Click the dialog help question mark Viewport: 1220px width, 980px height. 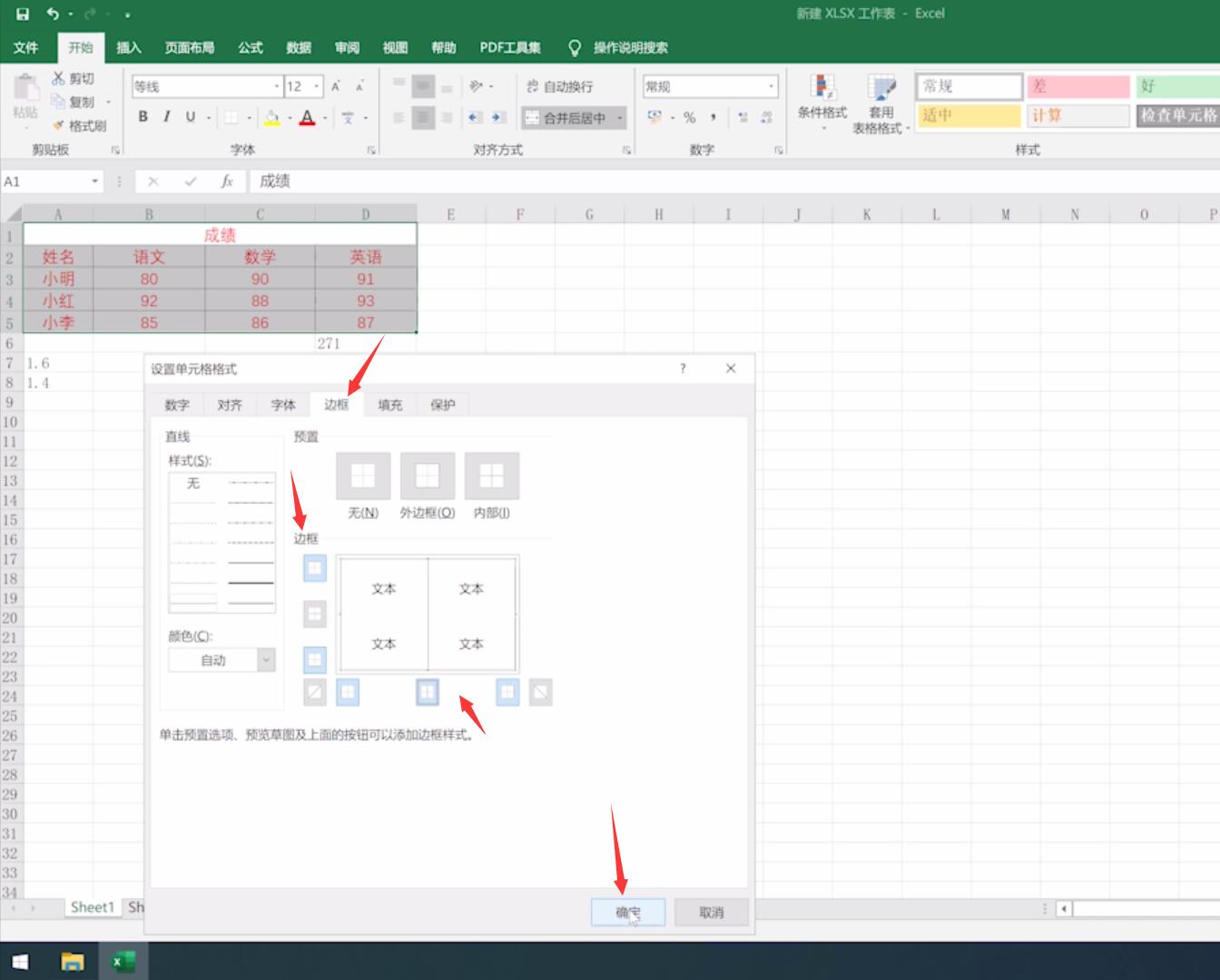[683, 368]
